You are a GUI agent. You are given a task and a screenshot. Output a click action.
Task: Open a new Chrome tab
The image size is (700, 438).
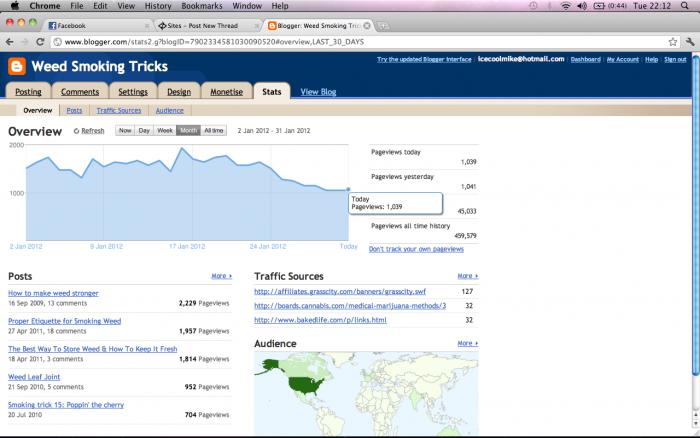[382, 26]
